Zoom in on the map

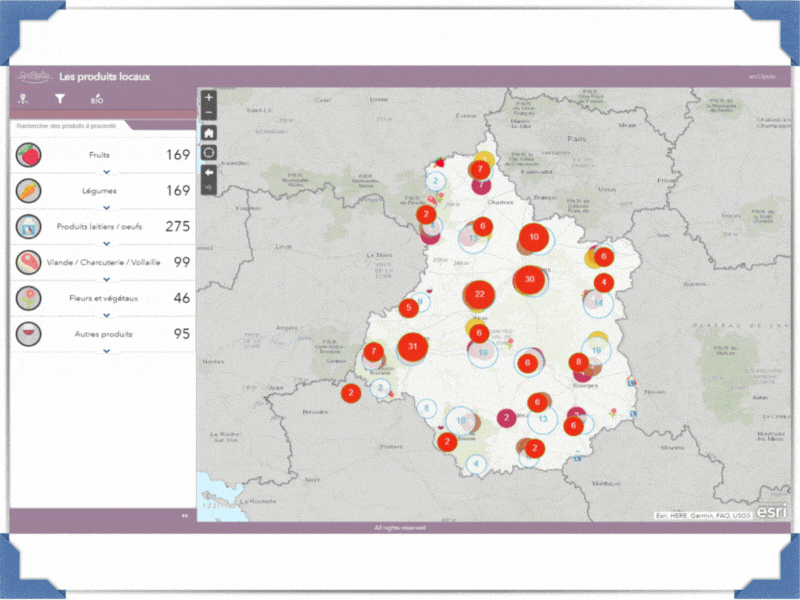tap(209, 97)
